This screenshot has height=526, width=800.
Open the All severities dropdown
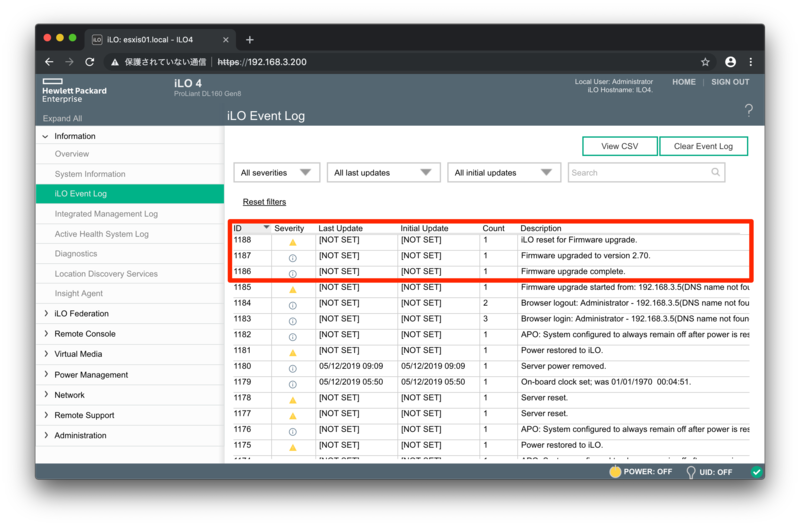tap(277, 172)
